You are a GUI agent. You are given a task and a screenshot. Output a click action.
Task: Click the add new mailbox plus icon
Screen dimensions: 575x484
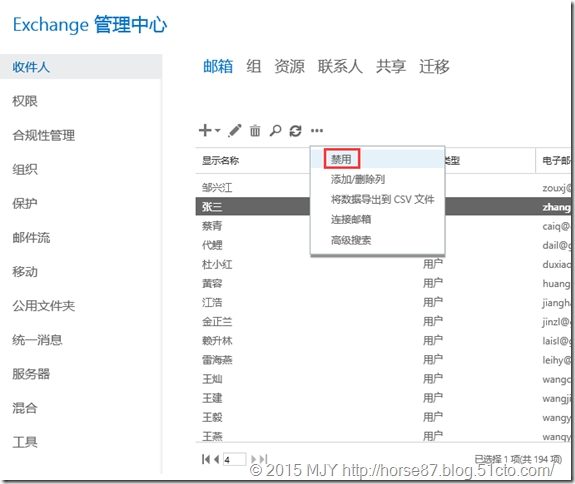coord(205,131)
